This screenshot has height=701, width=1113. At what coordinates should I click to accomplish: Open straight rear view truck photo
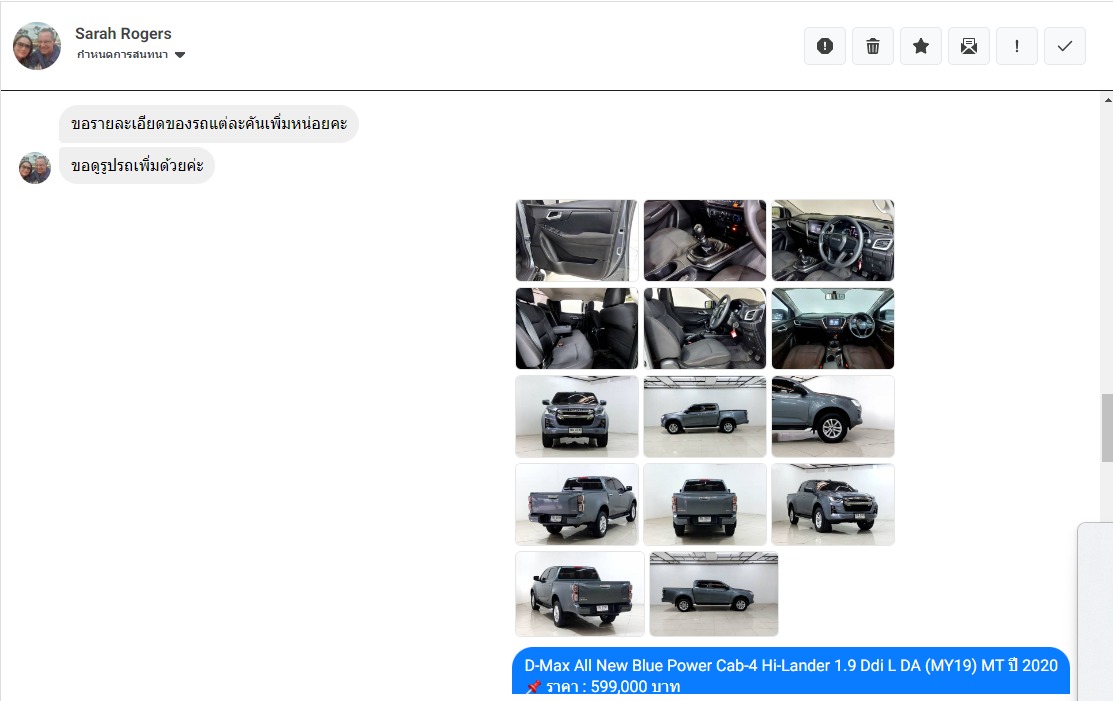click(705, 504)
